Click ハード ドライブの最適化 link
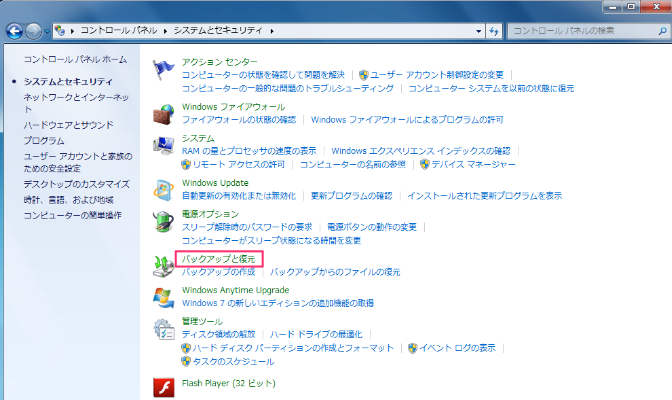This screenshot has height=400, width=672. (316, 334)
